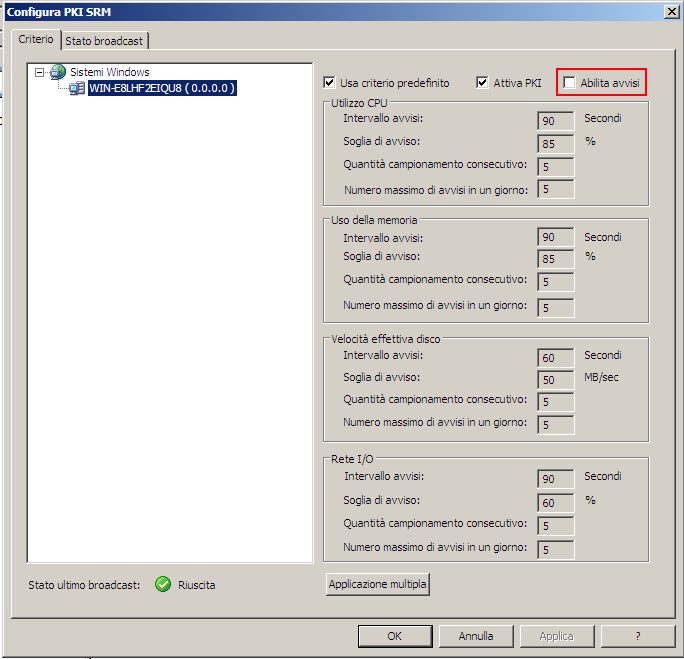Open help with the ? button

(638, 636)
